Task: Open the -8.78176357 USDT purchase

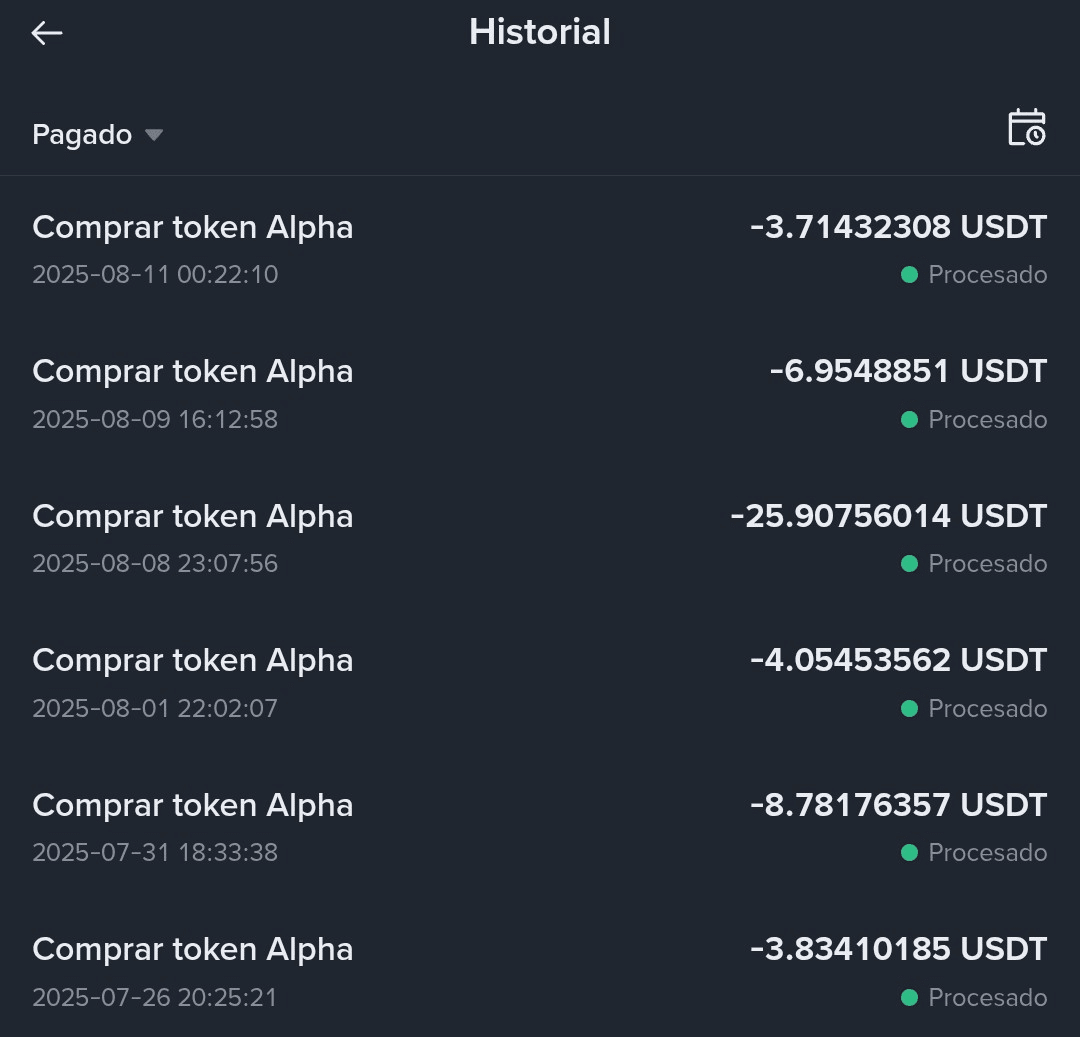Action: (x=540, y=828)
